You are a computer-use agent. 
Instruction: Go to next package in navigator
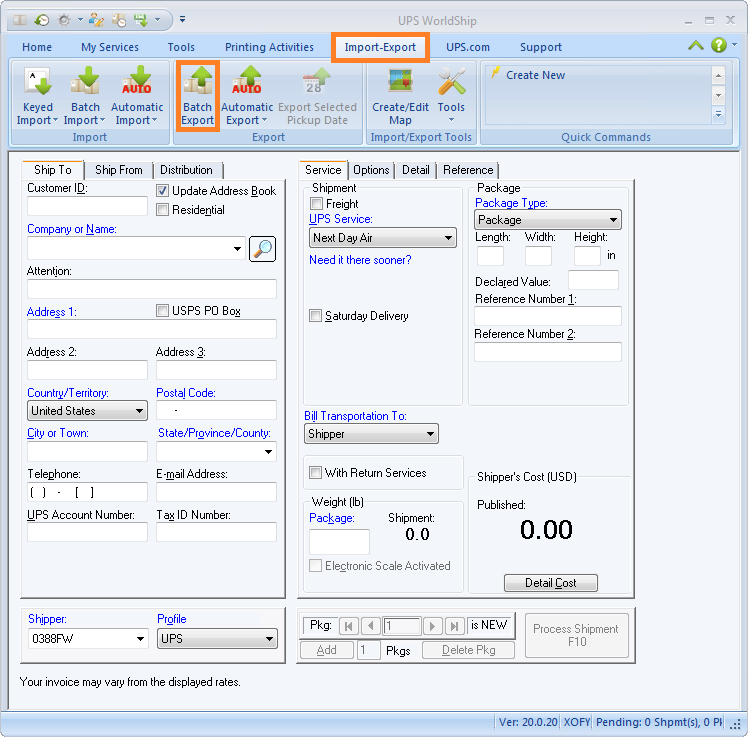pyautogui.click(x=432, y=626)
